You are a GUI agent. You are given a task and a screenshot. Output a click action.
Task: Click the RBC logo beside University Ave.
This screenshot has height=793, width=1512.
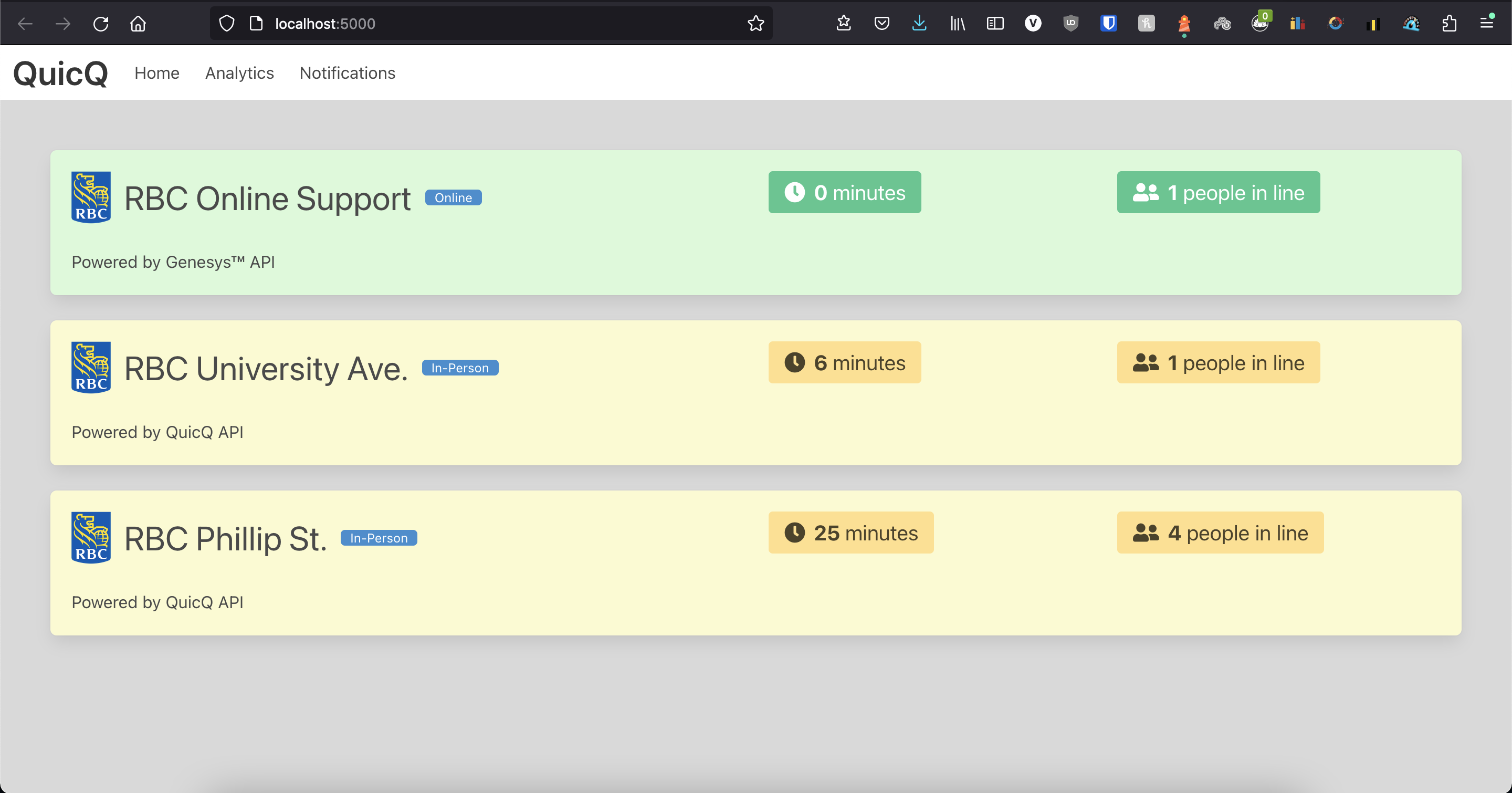point(91,368)
